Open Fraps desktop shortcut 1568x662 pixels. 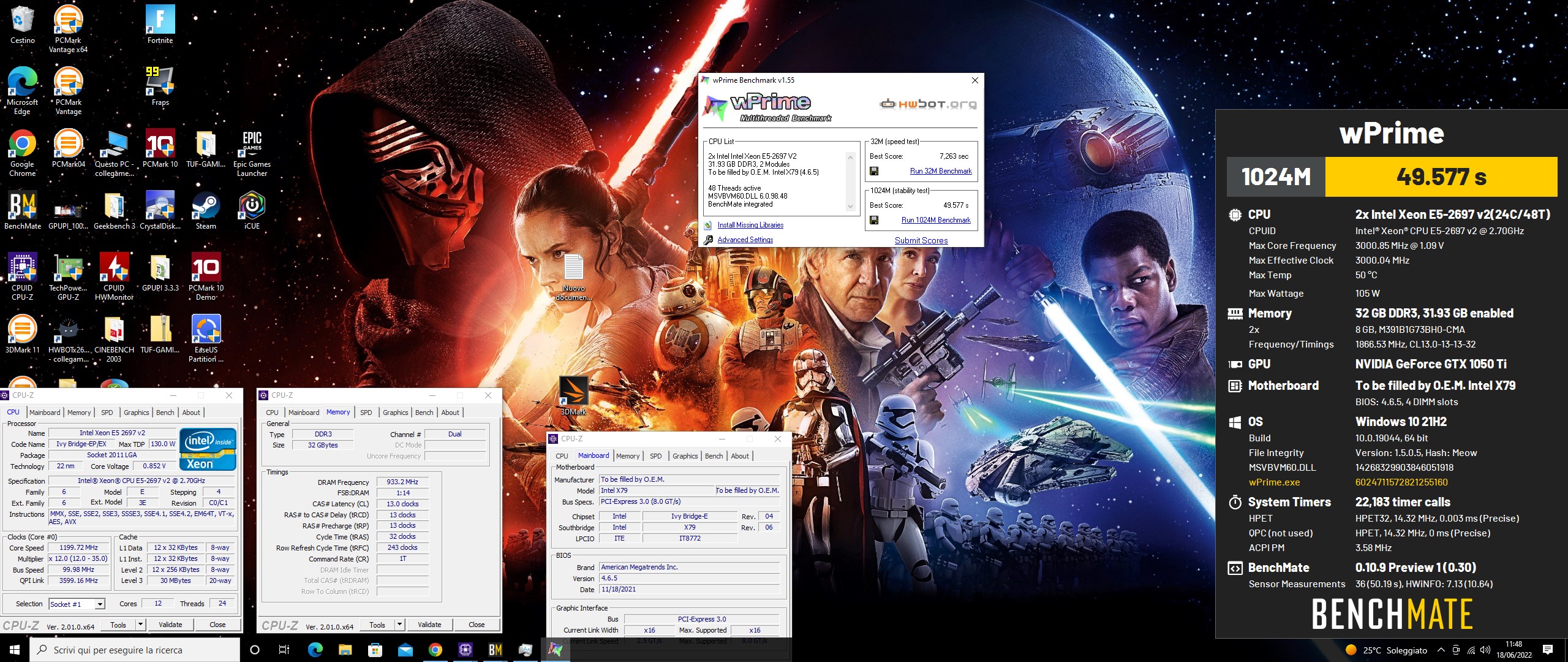click(x=160, y=86)
